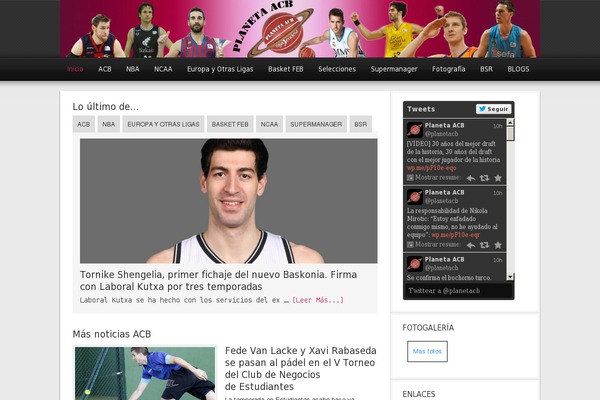This screenshot has height=400, width=600.
Task: Click the Más fotos button in Fotogalería
Action: 427,351
